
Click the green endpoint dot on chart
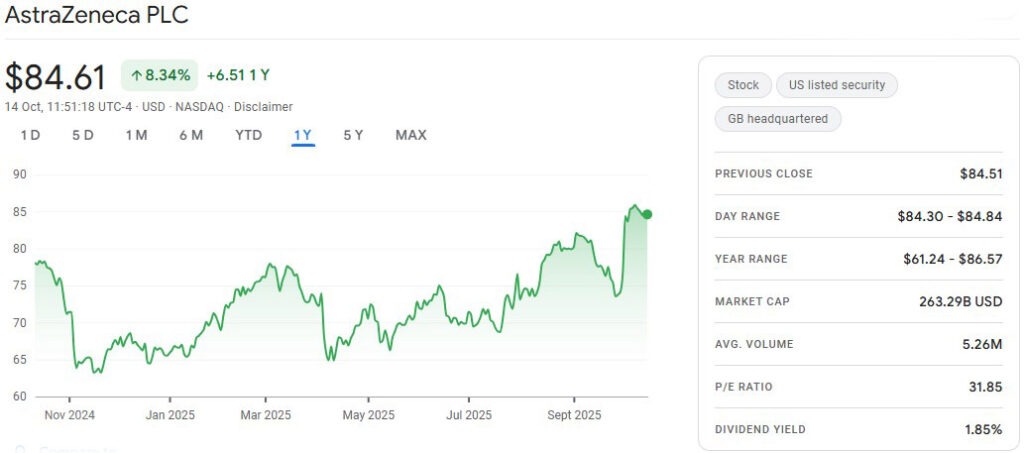pyautogui.click(x=647, y=214)
